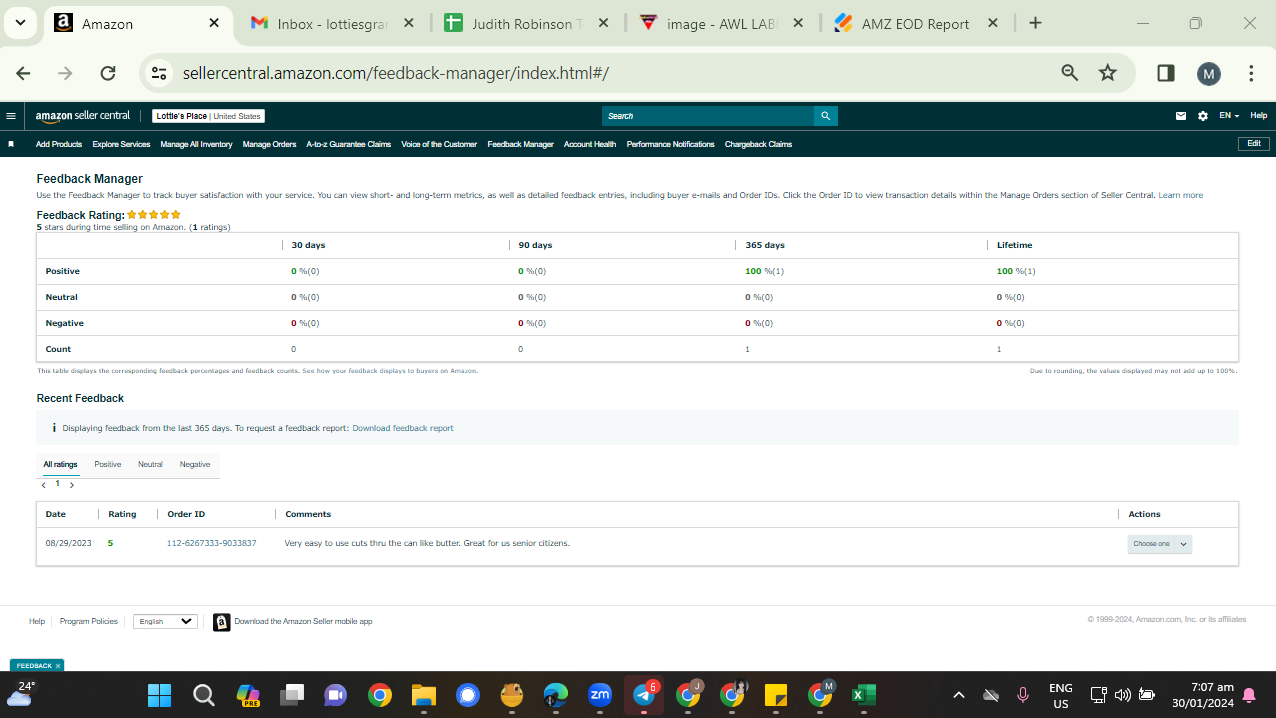Click the bookmark flag icon before Add Products

click(x=11, y=144)
